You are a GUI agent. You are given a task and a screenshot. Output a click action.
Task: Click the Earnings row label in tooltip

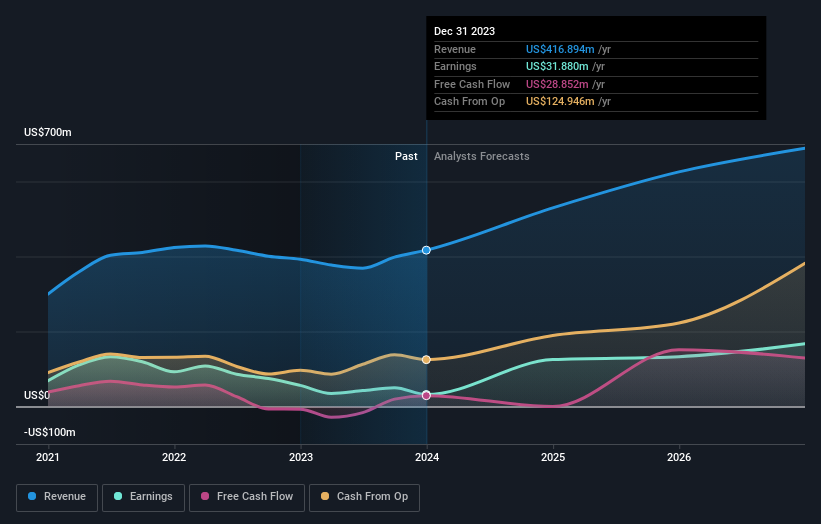coord(456,66)
